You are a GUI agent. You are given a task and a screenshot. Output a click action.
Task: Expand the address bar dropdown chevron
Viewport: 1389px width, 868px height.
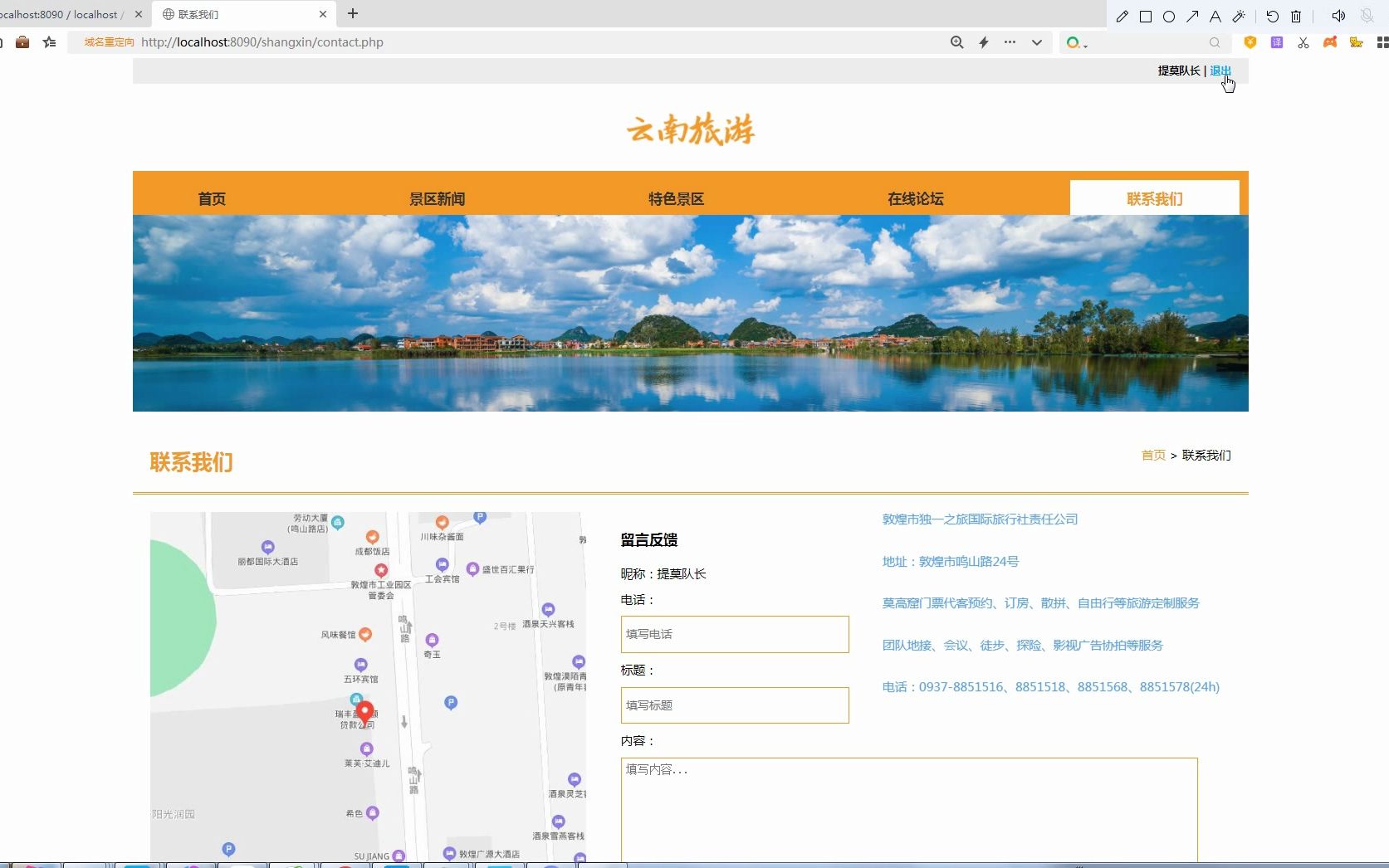(1037, 42)
